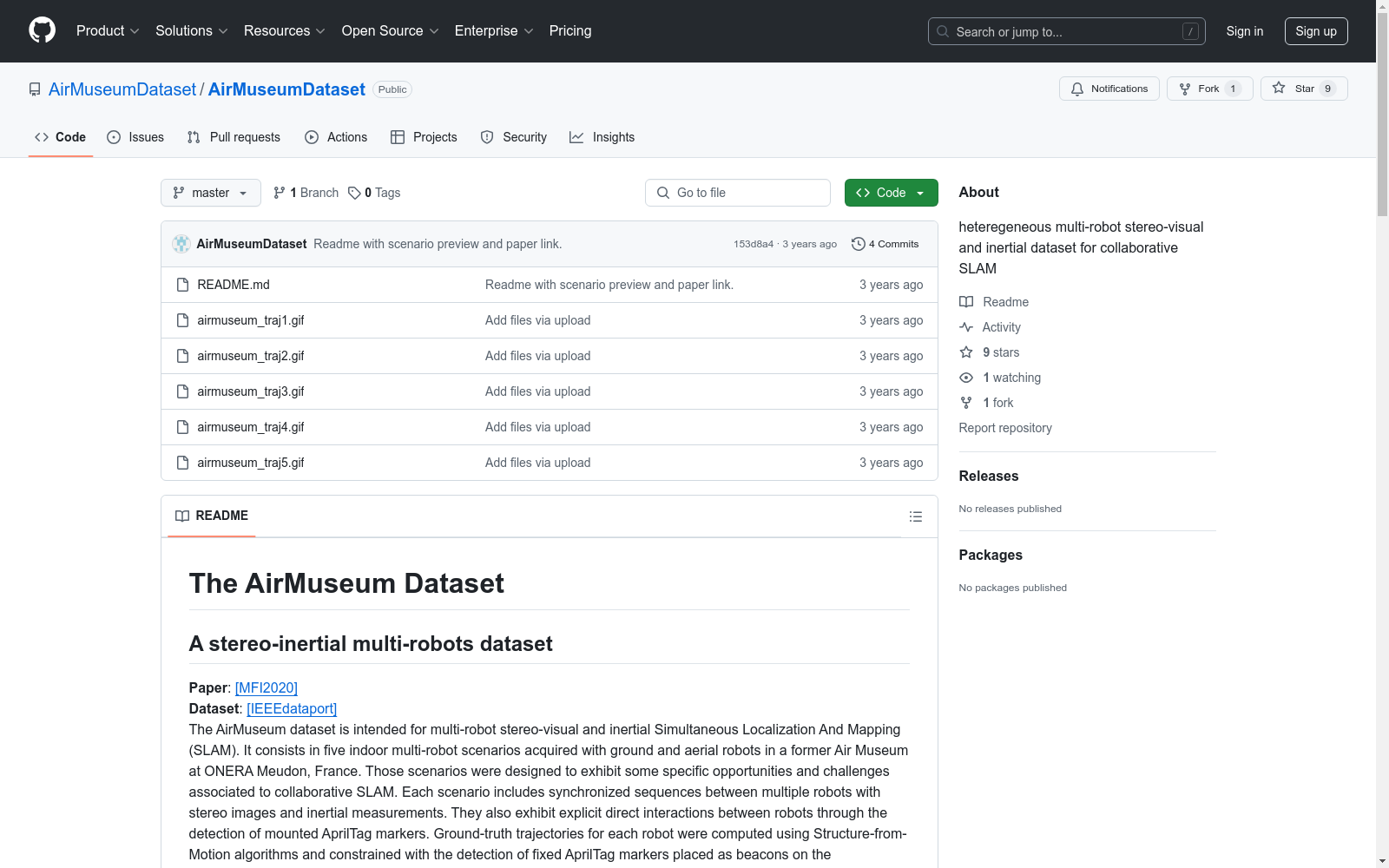The height and width of the screenshot is (868, 1389).
Task: Open commit hash 153d8a4
Action: [x=754, y=244]
